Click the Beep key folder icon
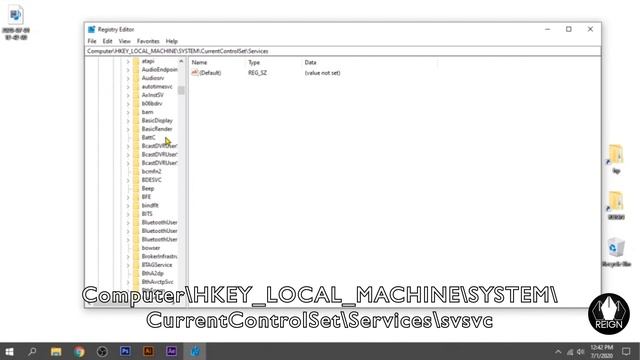640x360 pixels. tap(136, 189)
